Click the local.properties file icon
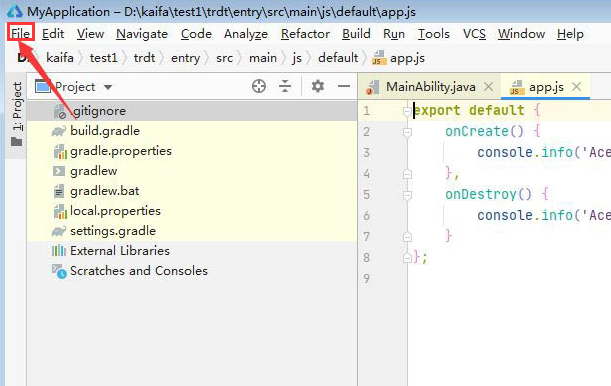This screenshot has width=611, height=386. [x=60, y=211]
